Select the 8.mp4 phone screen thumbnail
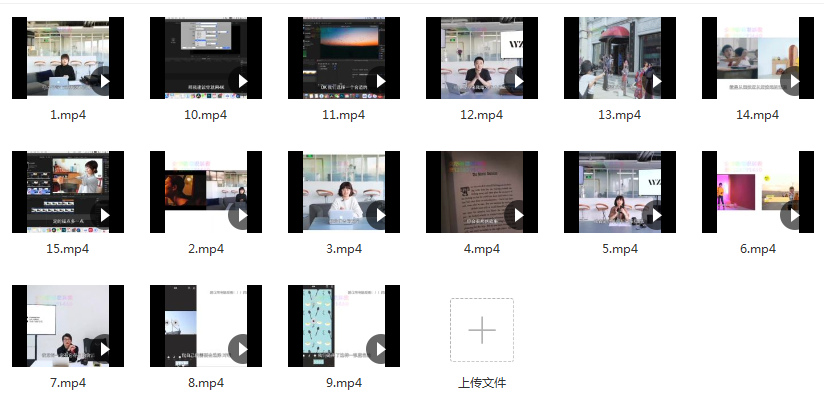Screen dimensions: 824x395 coord(206,326)
